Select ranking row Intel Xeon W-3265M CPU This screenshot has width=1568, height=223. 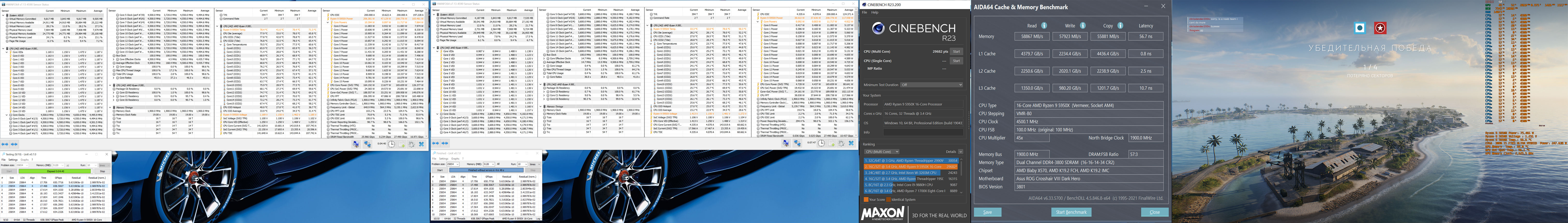click(x=911, y=172)
